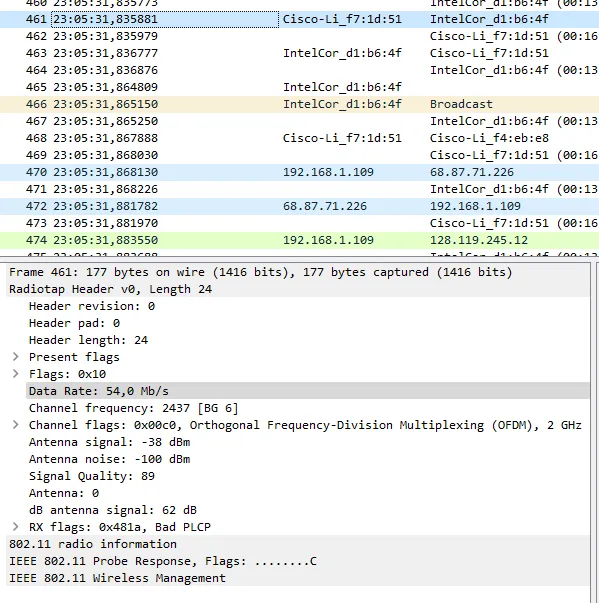Viewport: 599px width, 603px height.
Task: Click source Cisco-Li_f7:1d:51 in packet 461
Action: point(342,19)
